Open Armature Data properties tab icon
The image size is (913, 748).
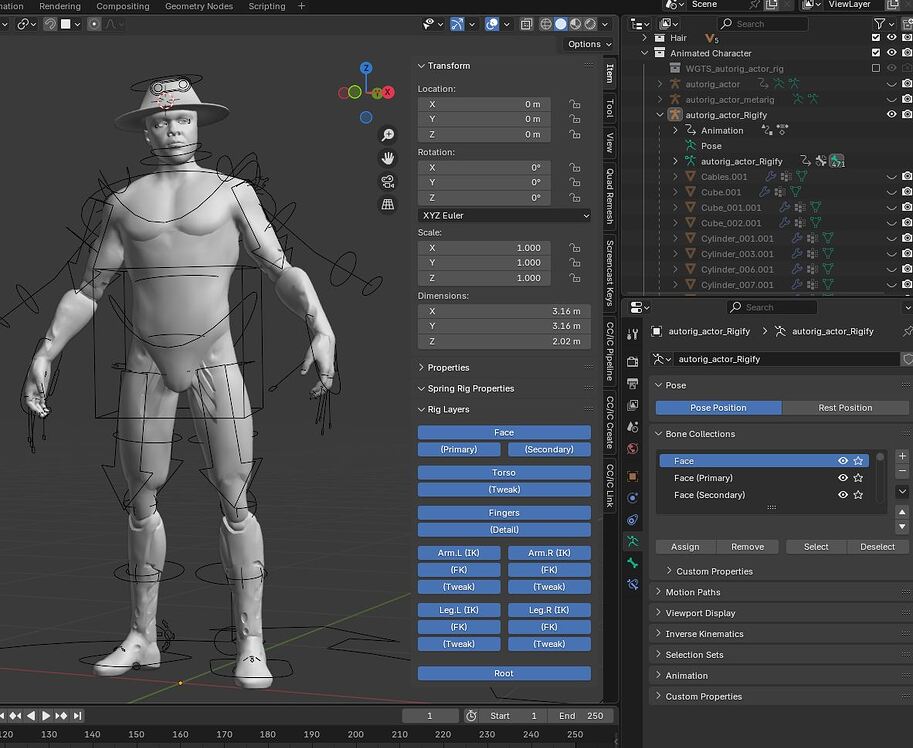pos(633,541)
